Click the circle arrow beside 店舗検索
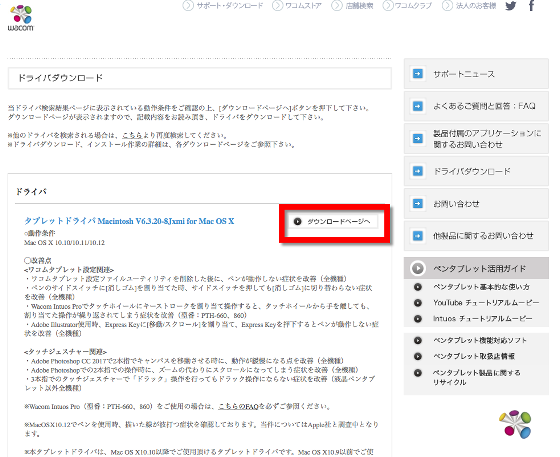 tap(336, 6)
